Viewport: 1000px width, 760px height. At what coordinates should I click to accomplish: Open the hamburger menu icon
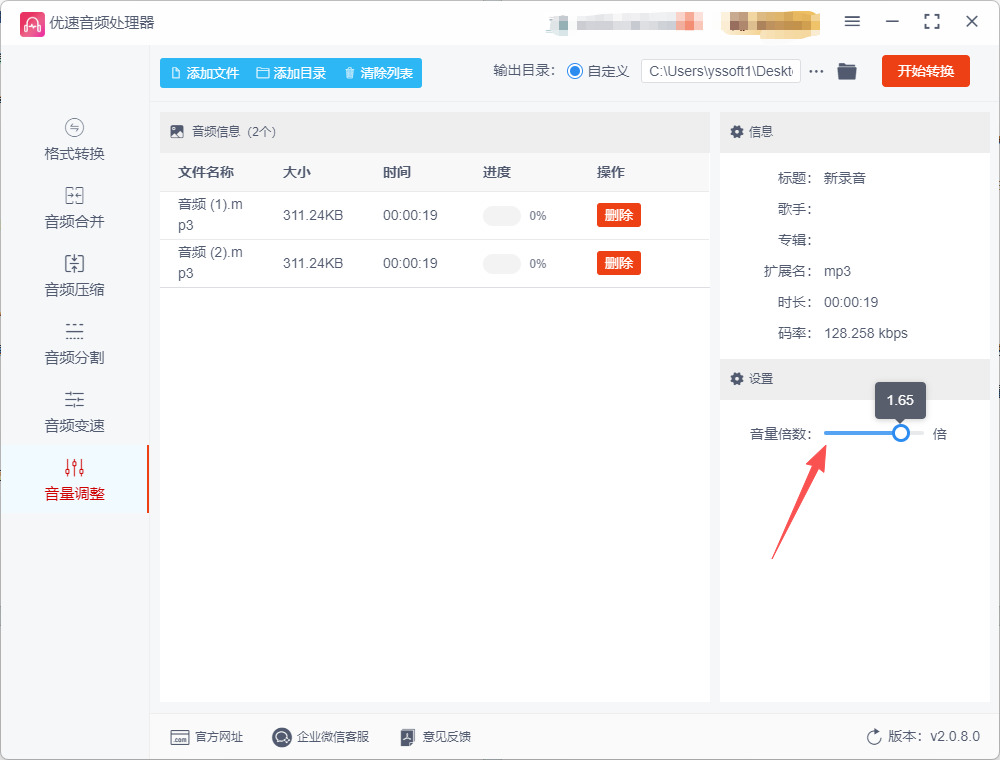(x=852, y=22)
